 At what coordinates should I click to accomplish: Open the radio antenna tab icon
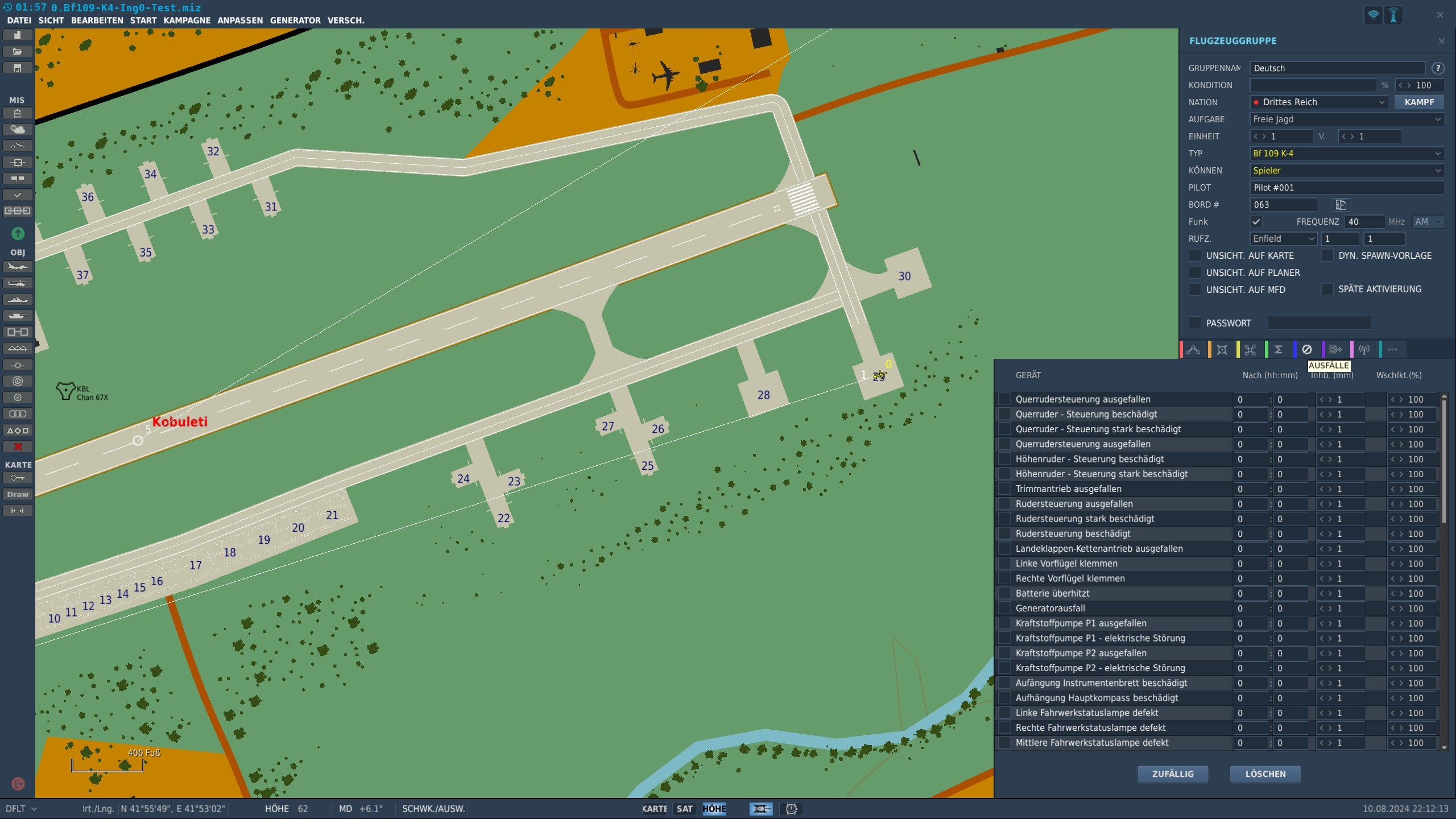[1364, 350]
